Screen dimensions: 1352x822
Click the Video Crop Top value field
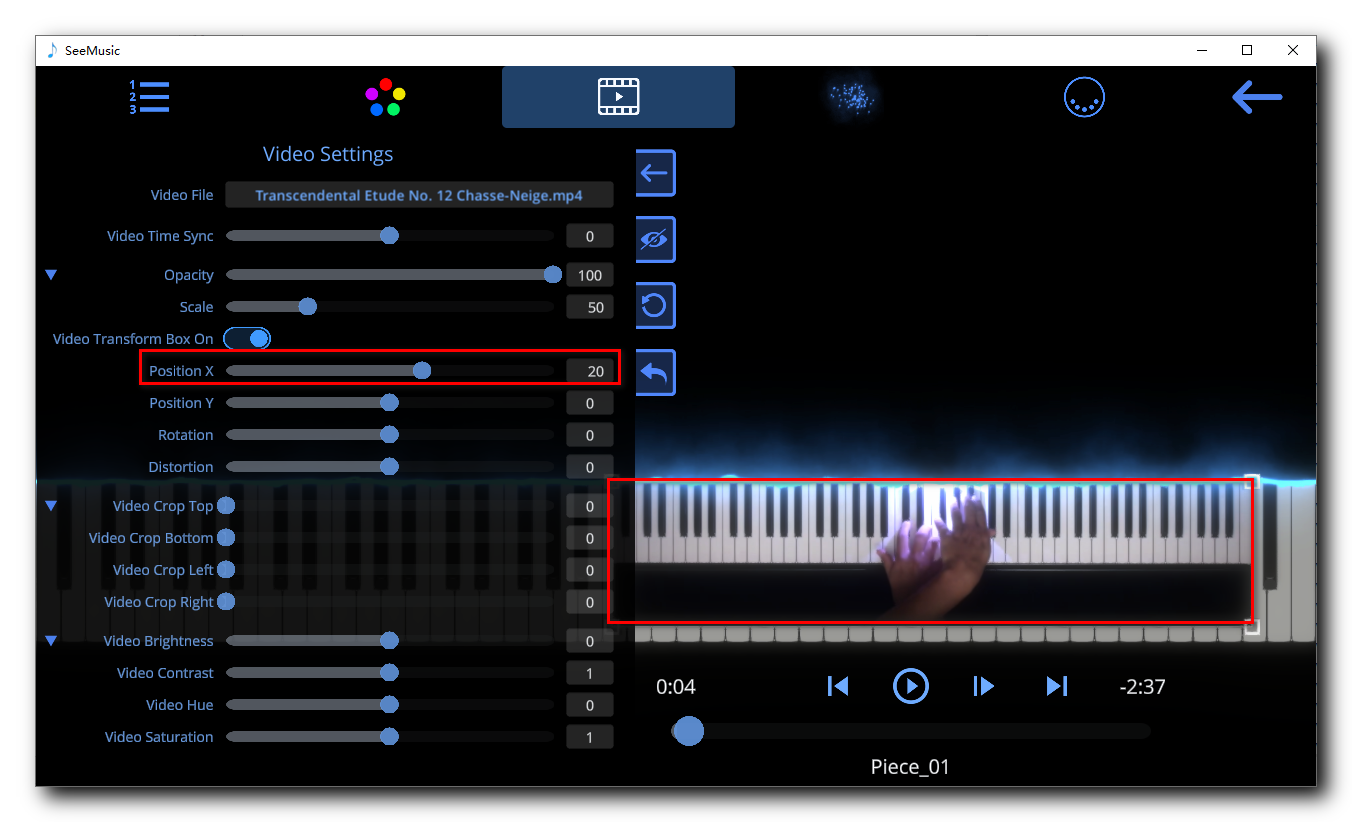click(590, 506)
